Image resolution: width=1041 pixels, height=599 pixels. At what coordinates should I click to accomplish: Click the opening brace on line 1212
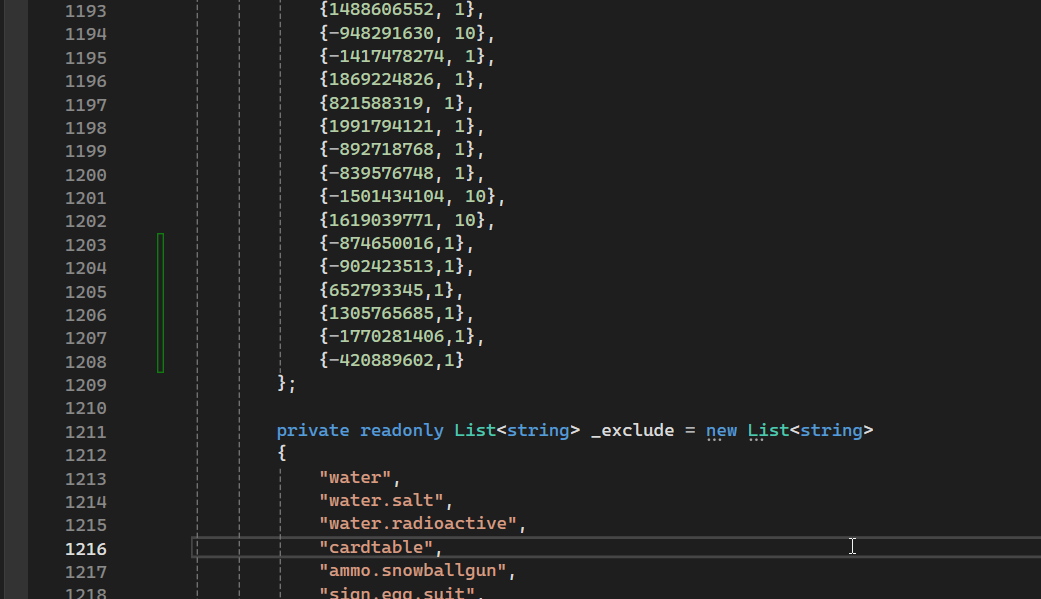282,454
